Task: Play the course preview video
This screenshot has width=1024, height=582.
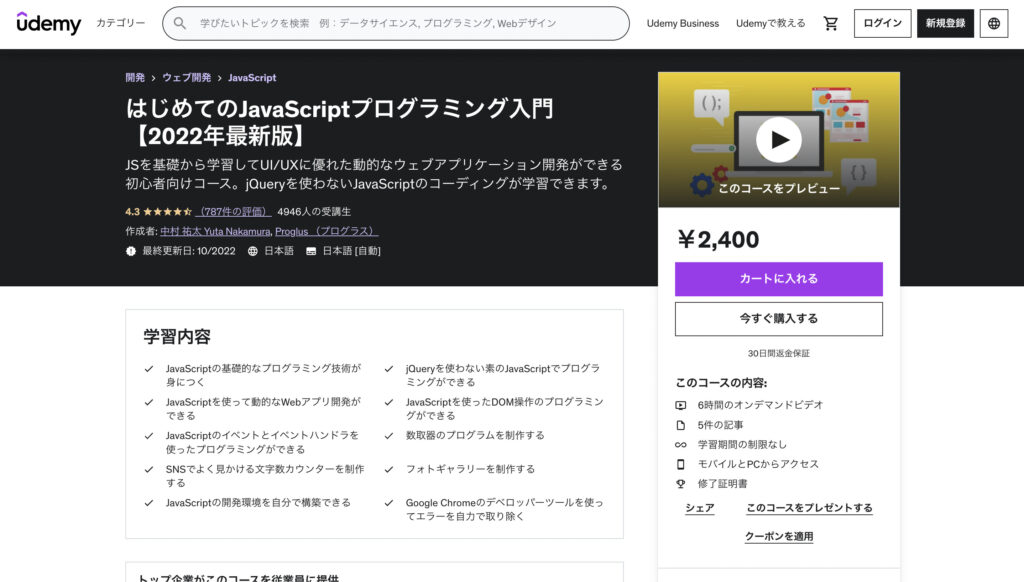Action: tap(778, 140)
